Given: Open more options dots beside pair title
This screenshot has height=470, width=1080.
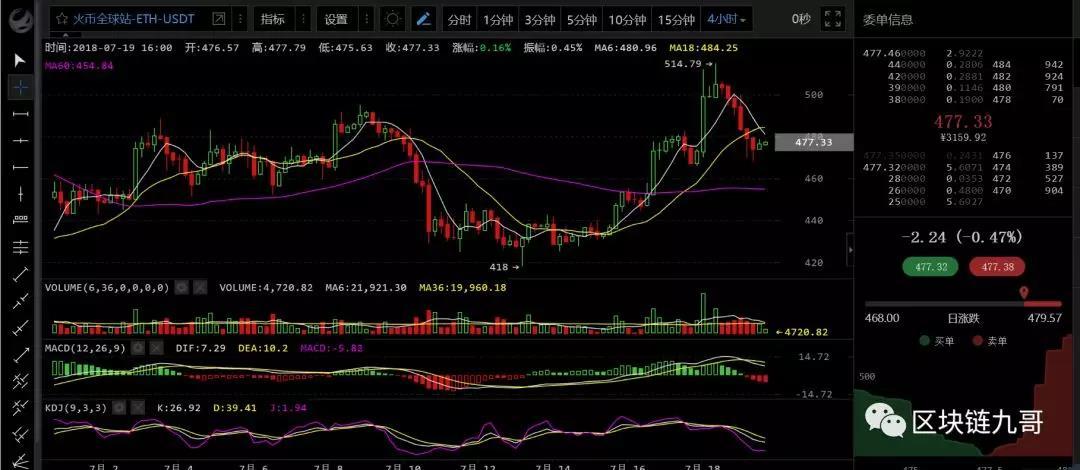Looking at the screenshot, I should pos(241,19).
